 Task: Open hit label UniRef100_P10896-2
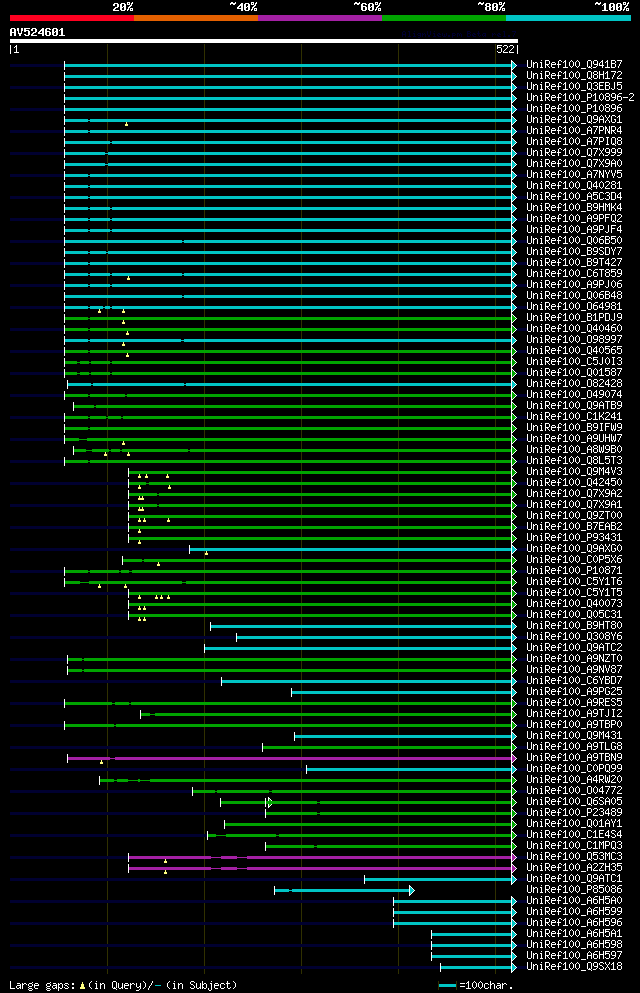(580, 98)
